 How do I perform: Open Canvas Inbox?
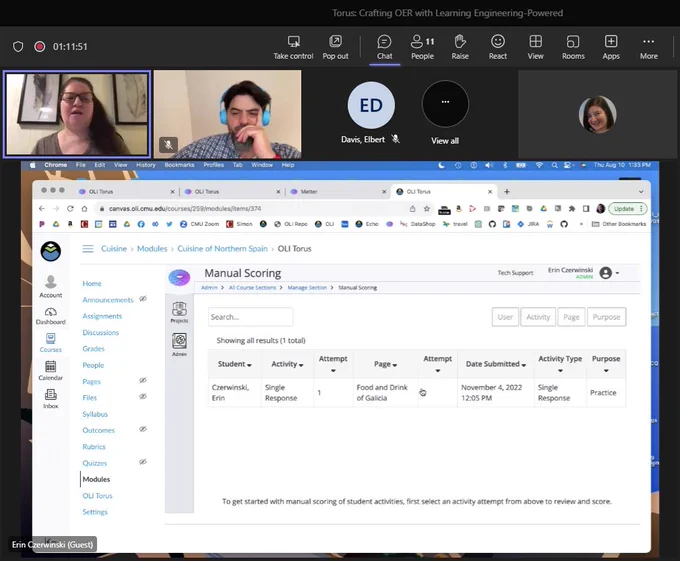pos(51,399)
